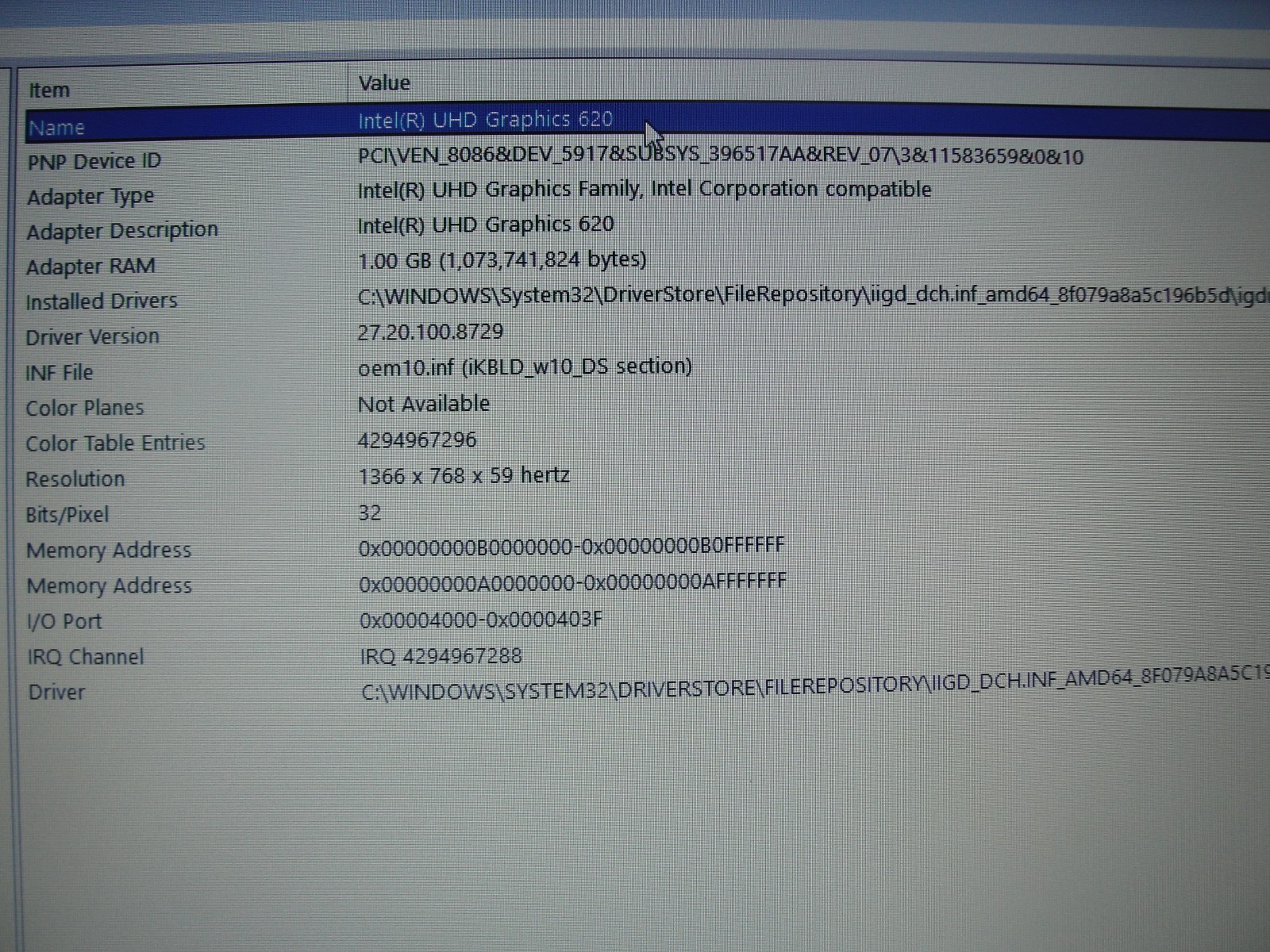Select the lowercase DriverStore FileRepository path value
The height and width of the screenshot is (952, 1270).
coord(814,294)
